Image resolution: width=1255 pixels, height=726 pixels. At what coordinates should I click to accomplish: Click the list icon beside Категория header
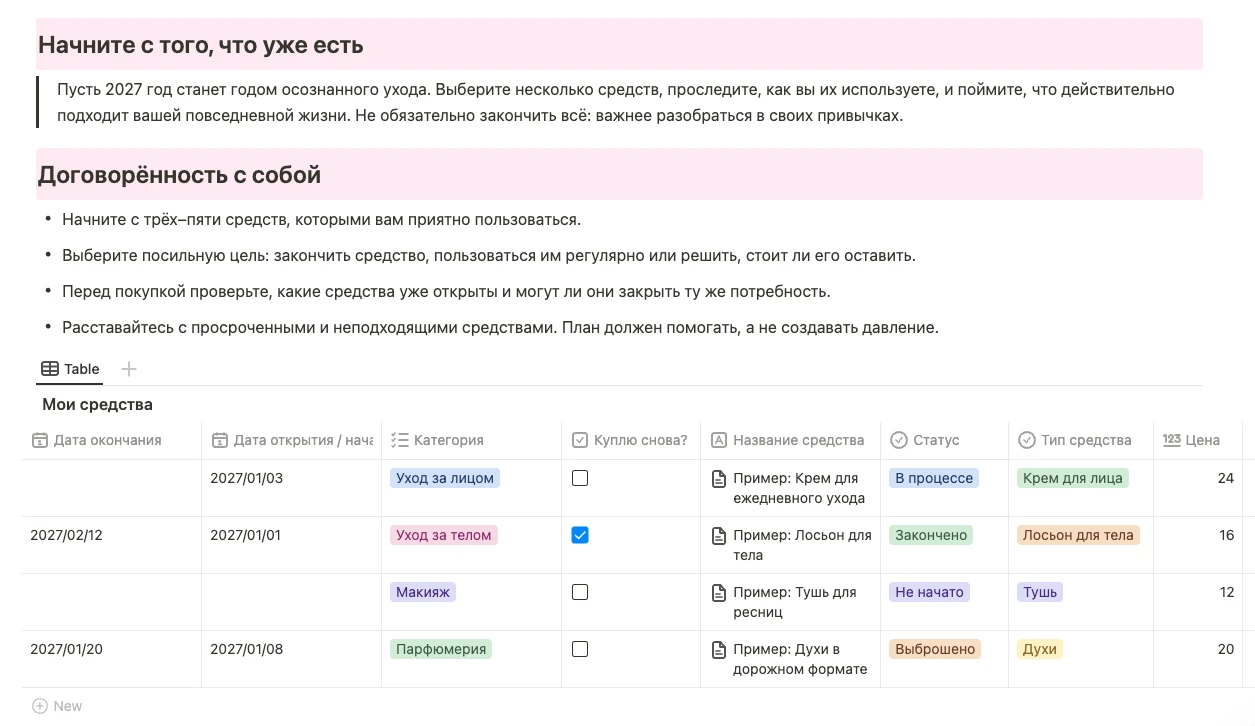coord(400,440)
